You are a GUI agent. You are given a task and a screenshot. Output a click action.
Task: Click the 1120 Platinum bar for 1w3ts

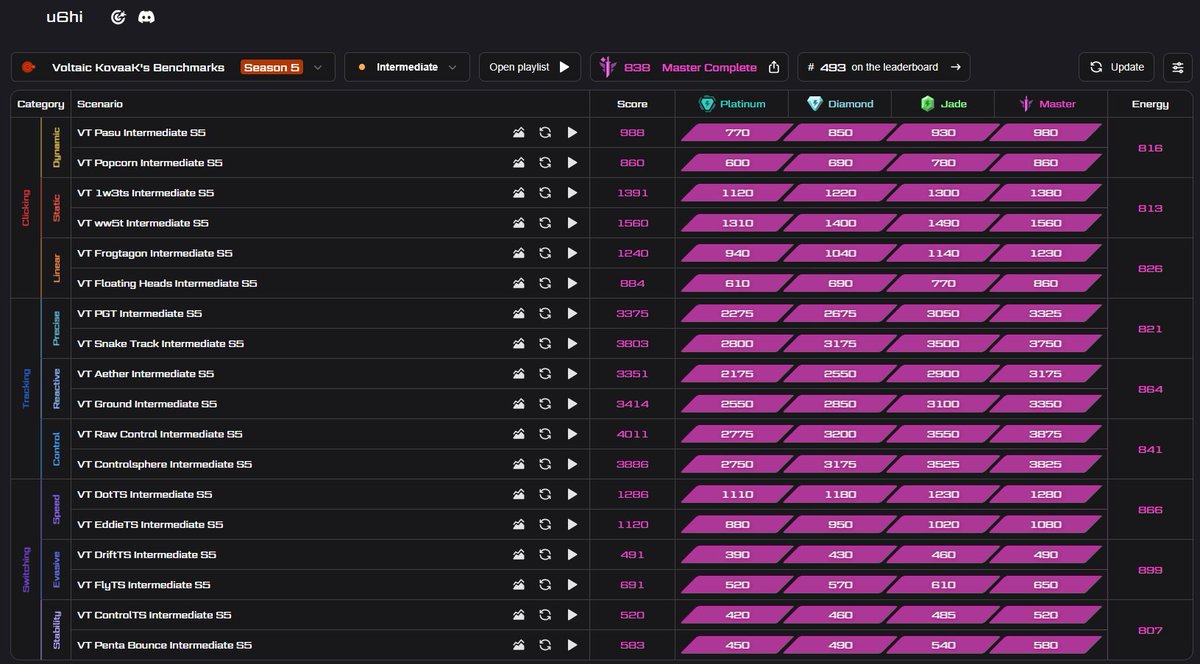[x=737, y=193]
